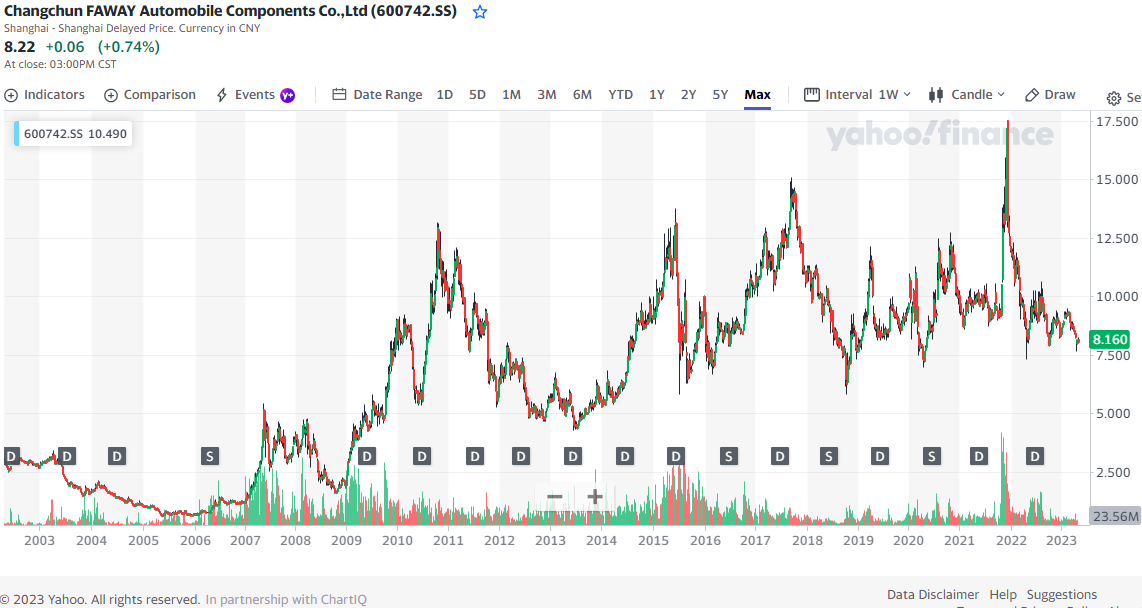
Task: Open chart settings gear
Action: click(x=1114, y=98)
